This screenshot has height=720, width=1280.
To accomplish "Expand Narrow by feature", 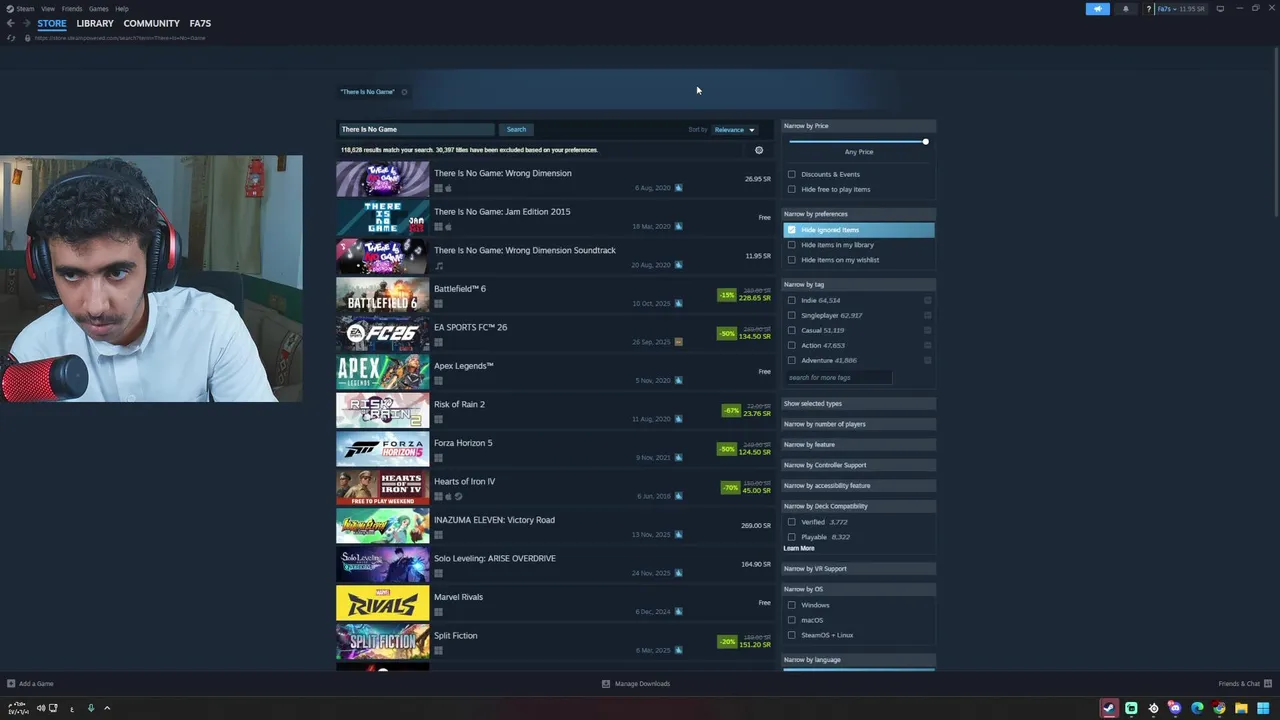I will point(859,445).
